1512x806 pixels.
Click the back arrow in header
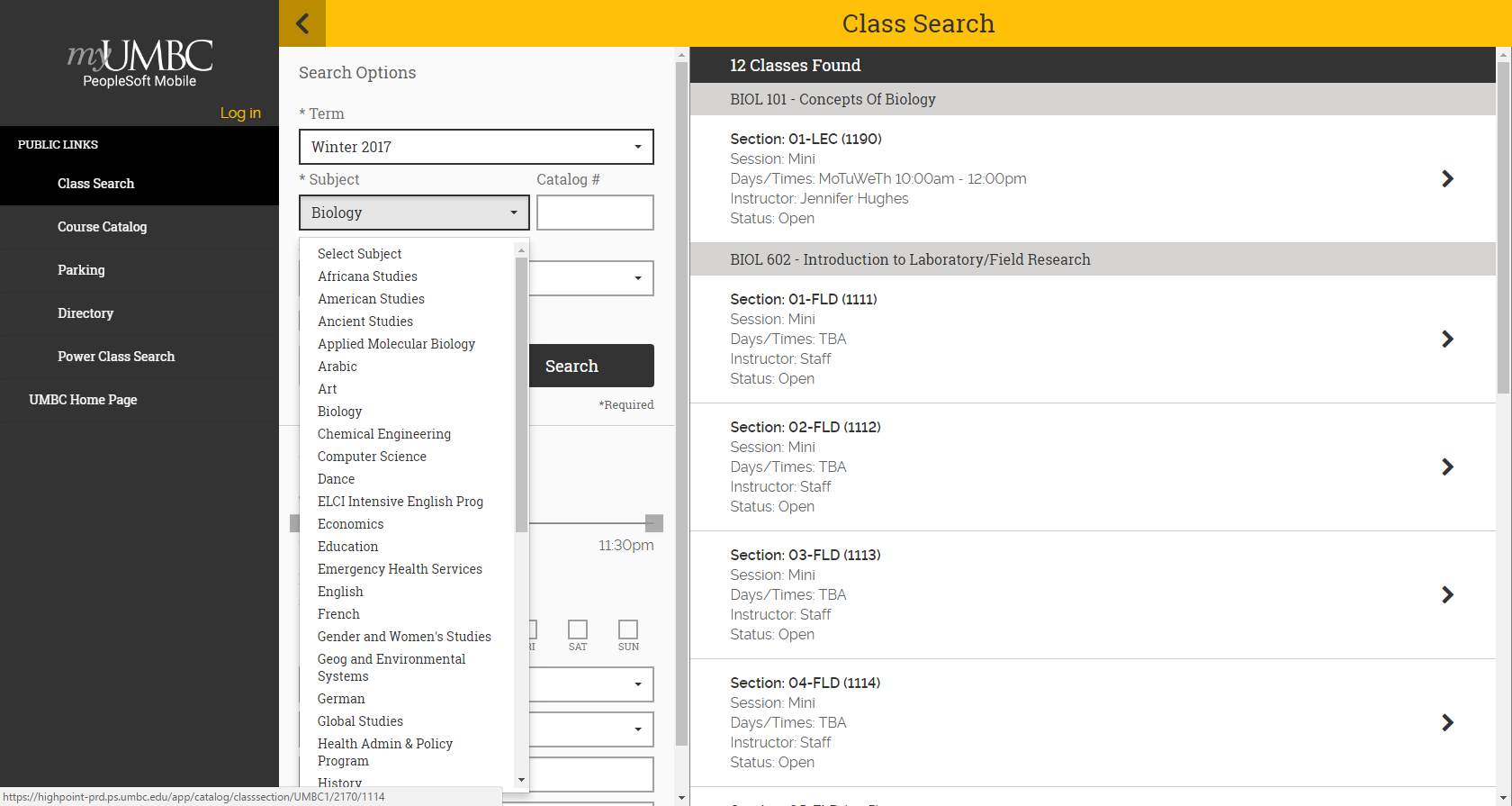pyautogui.click(x=302, y=23)
